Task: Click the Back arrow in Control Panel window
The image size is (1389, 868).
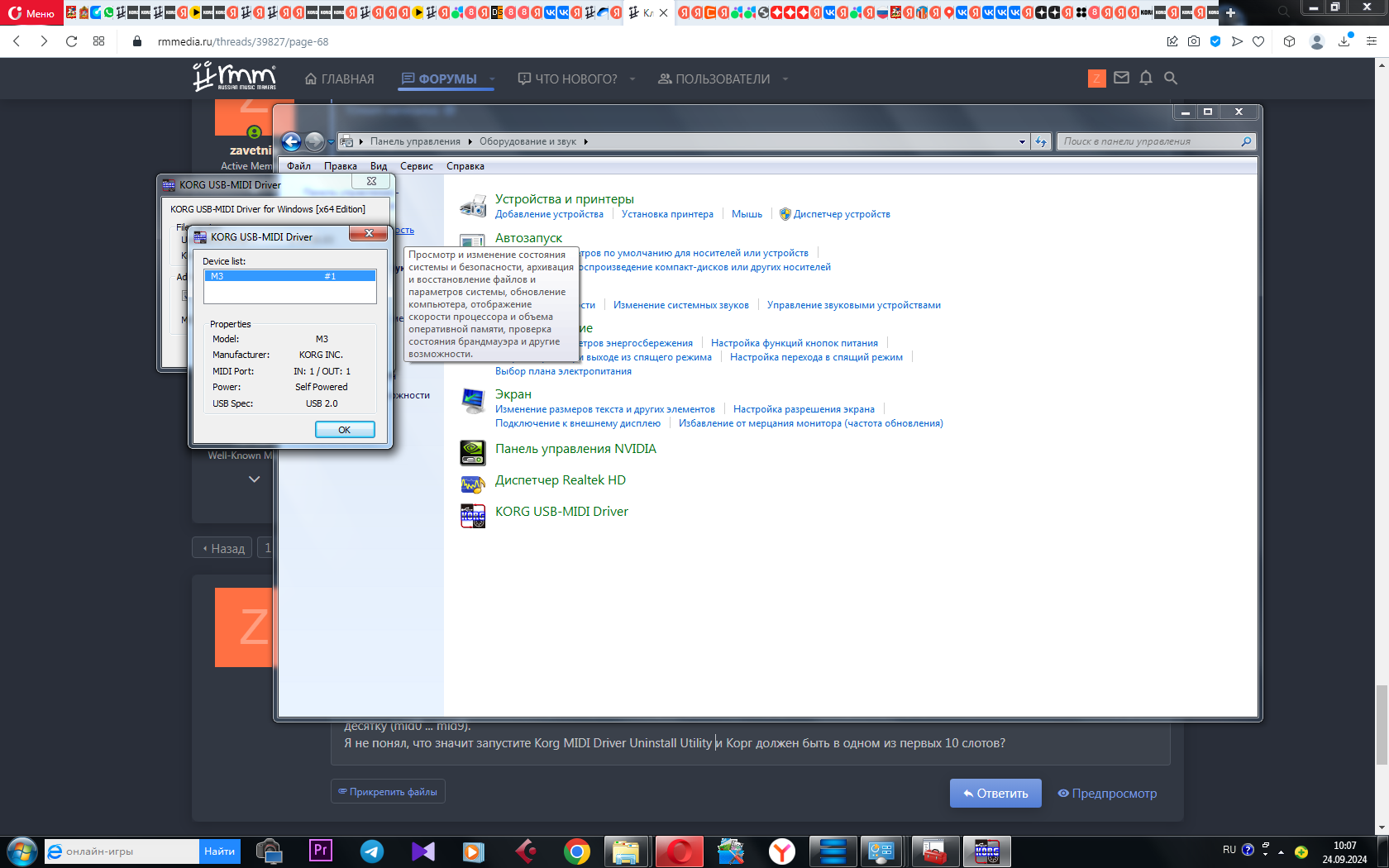Action: click(291, 141)
